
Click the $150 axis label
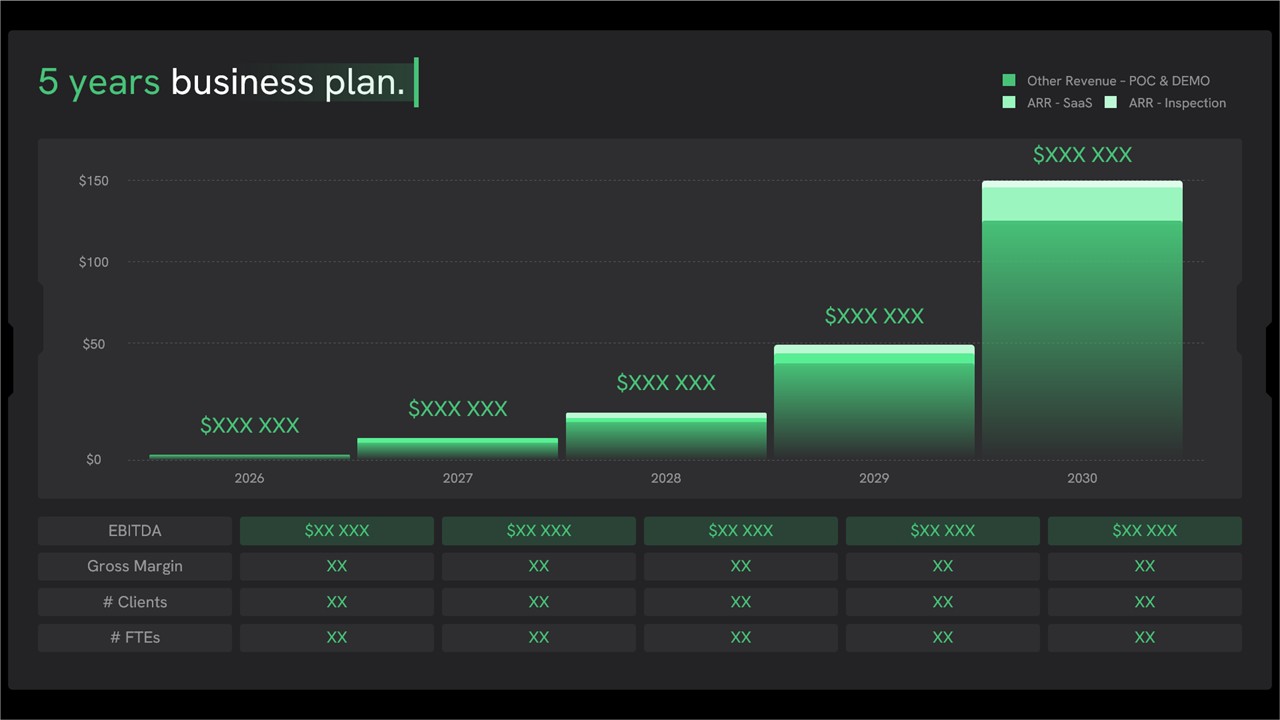tap(94, 181)
